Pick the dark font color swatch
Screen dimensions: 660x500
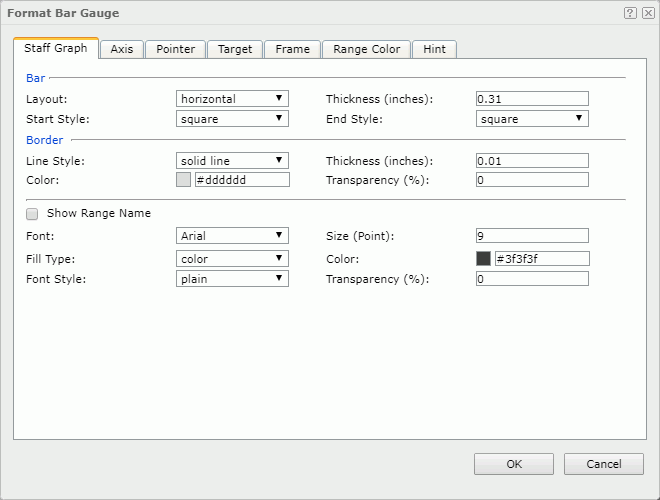coord(484,258)
